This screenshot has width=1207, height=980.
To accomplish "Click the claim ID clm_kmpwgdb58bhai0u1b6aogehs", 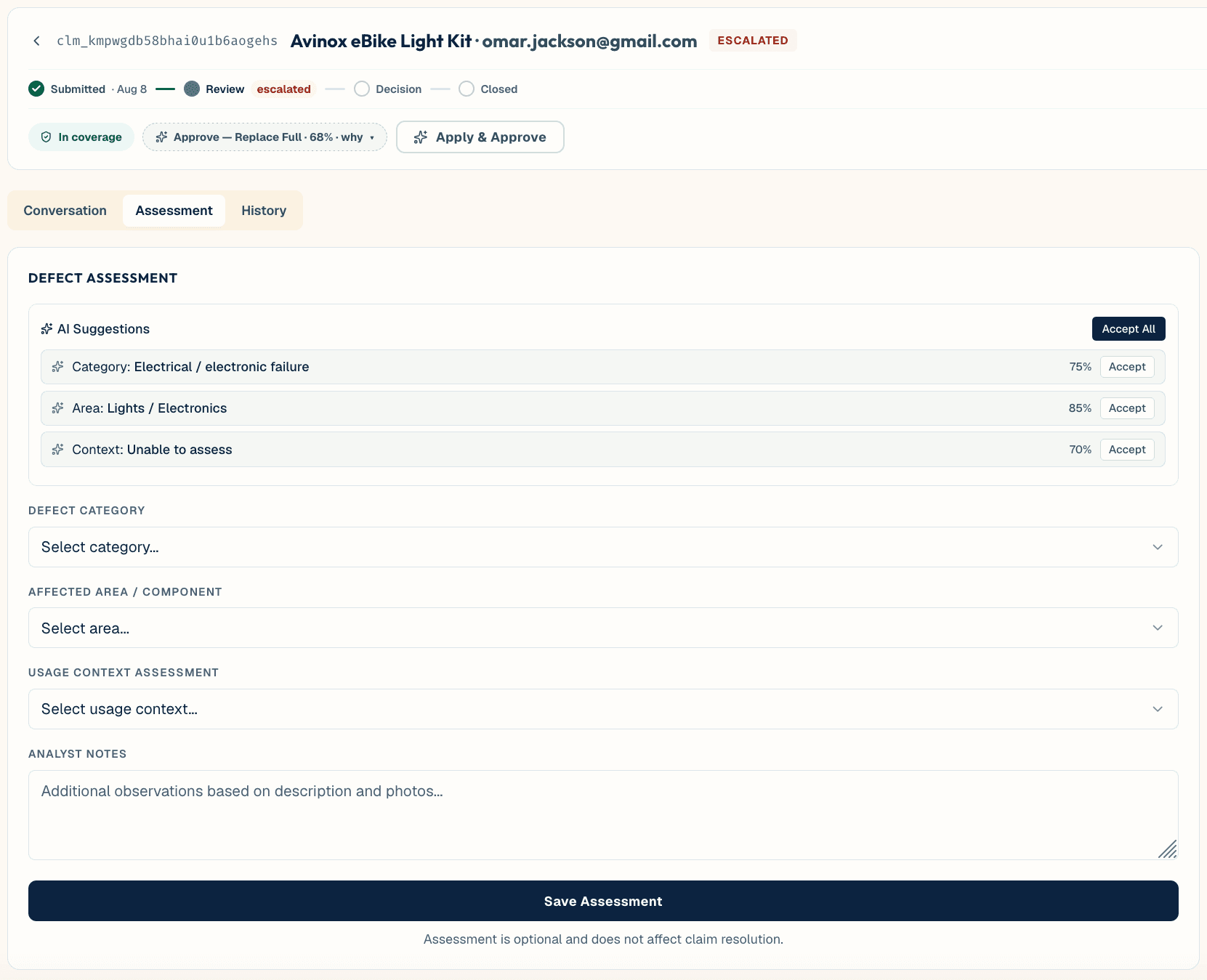I will point(167,41).
